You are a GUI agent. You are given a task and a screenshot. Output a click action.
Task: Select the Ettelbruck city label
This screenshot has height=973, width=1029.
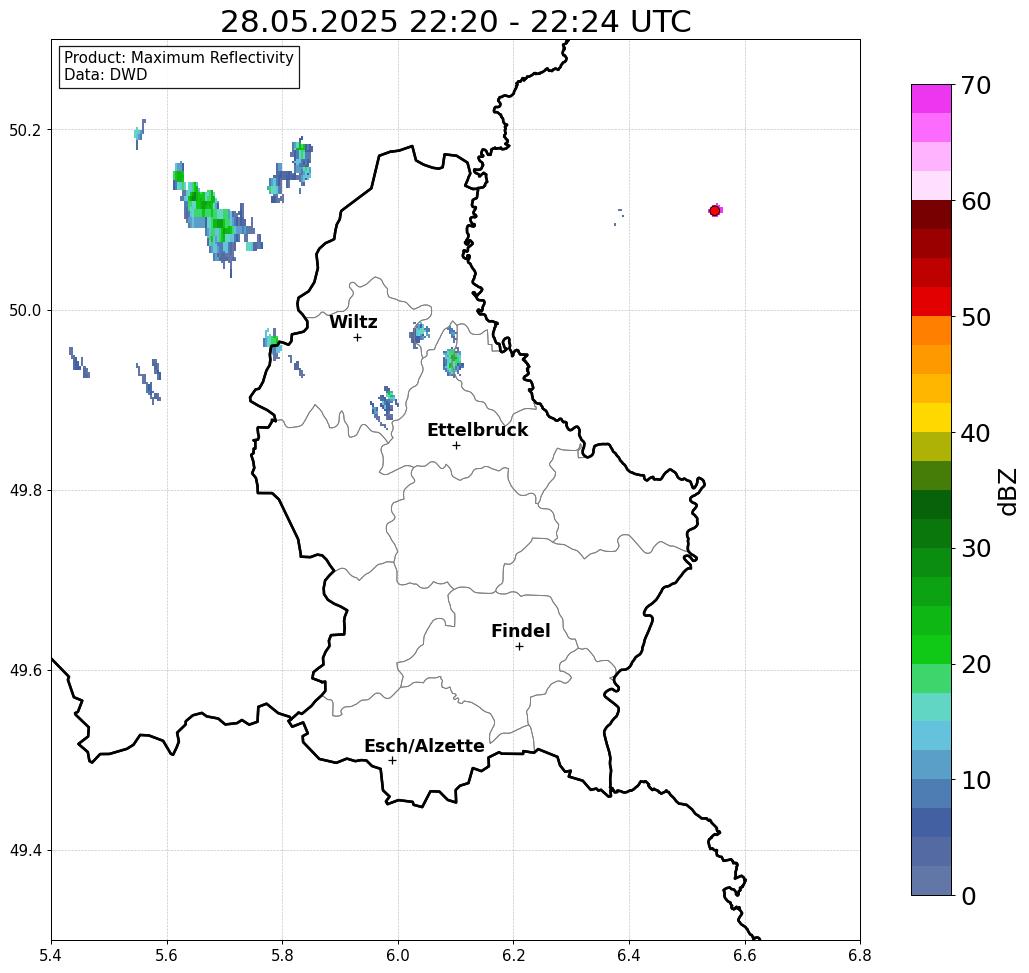click(x=477, y=430)
